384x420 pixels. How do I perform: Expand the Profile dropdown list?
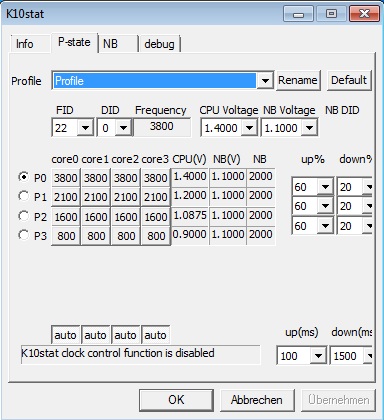(x=265, y=81)
